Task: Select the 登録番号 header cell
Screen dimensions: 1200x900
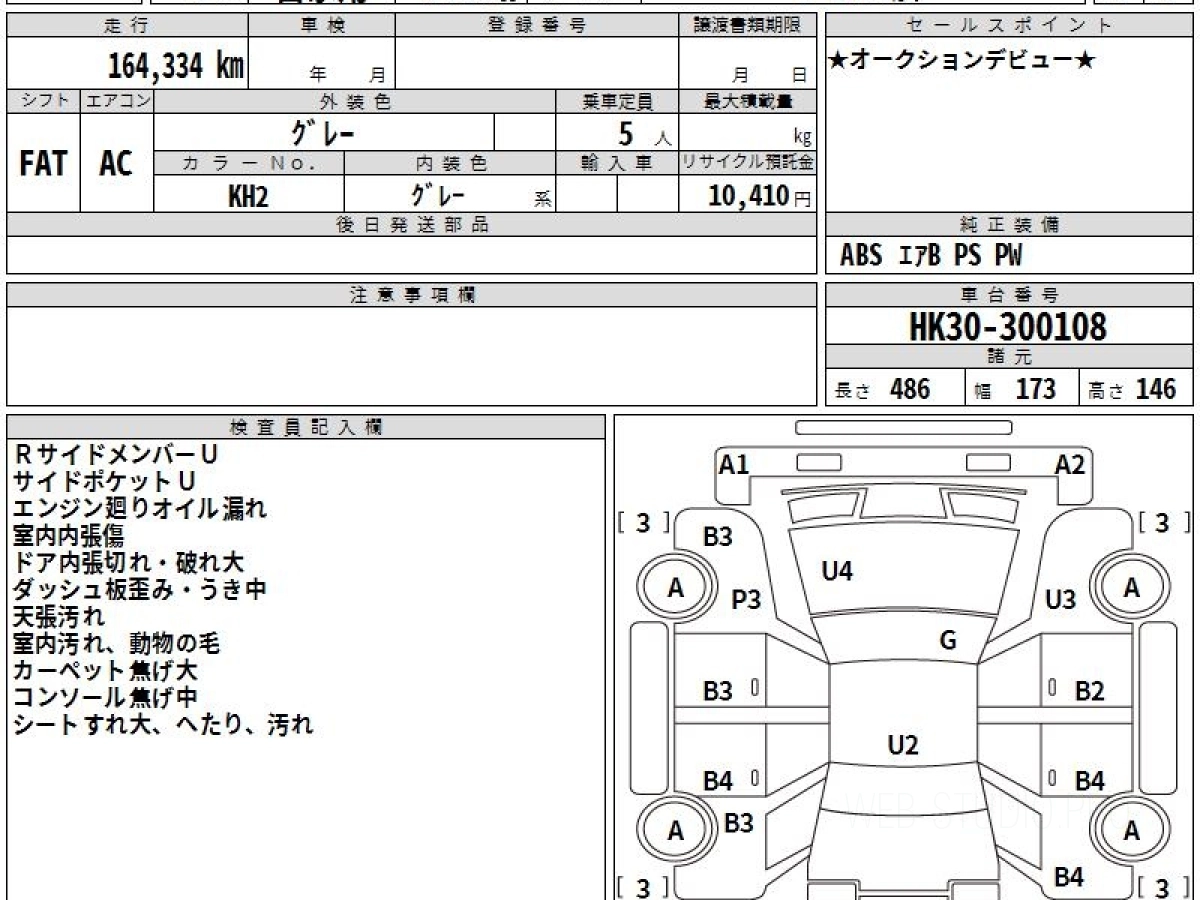Action: (537, 26)
